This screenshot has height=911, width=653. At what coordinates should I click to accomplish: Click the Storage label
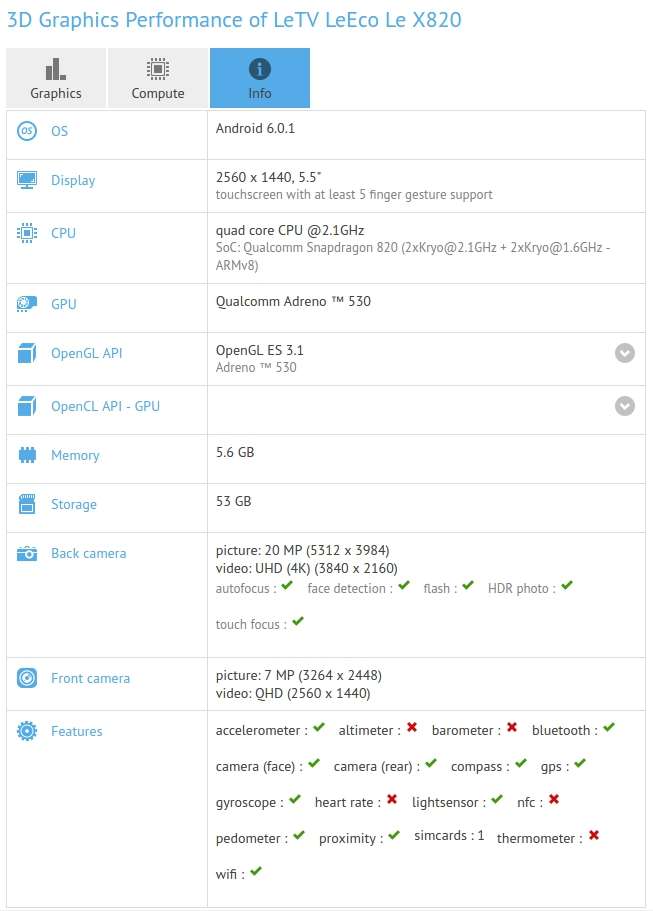point(74,504)
